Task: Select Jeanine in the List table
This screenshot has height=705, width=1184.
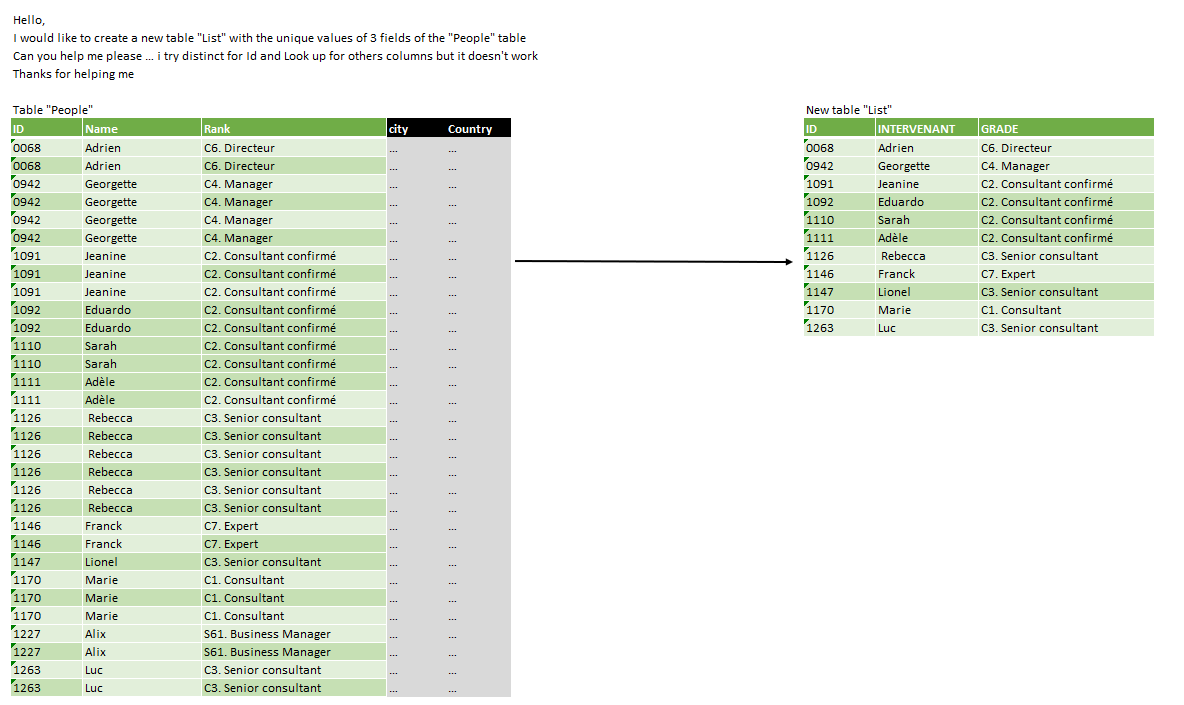Action: click(927, 184)
